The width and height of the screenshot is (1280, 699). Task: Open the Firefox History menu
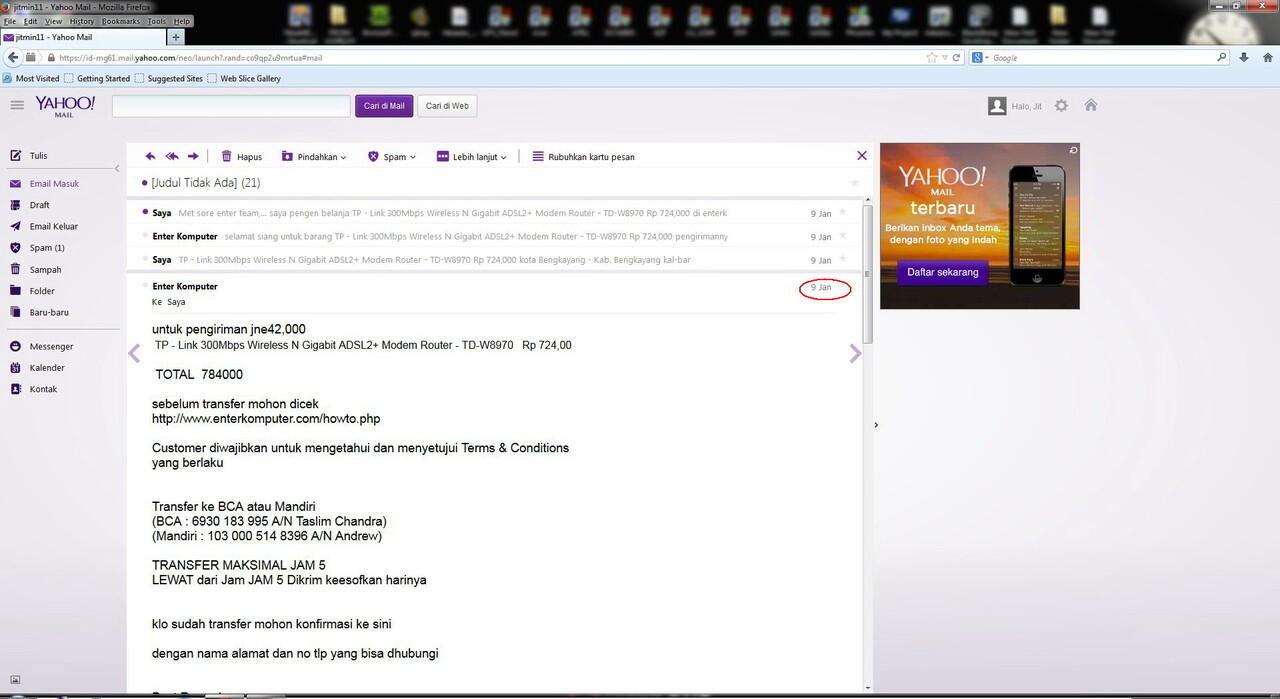click(82, 21)
